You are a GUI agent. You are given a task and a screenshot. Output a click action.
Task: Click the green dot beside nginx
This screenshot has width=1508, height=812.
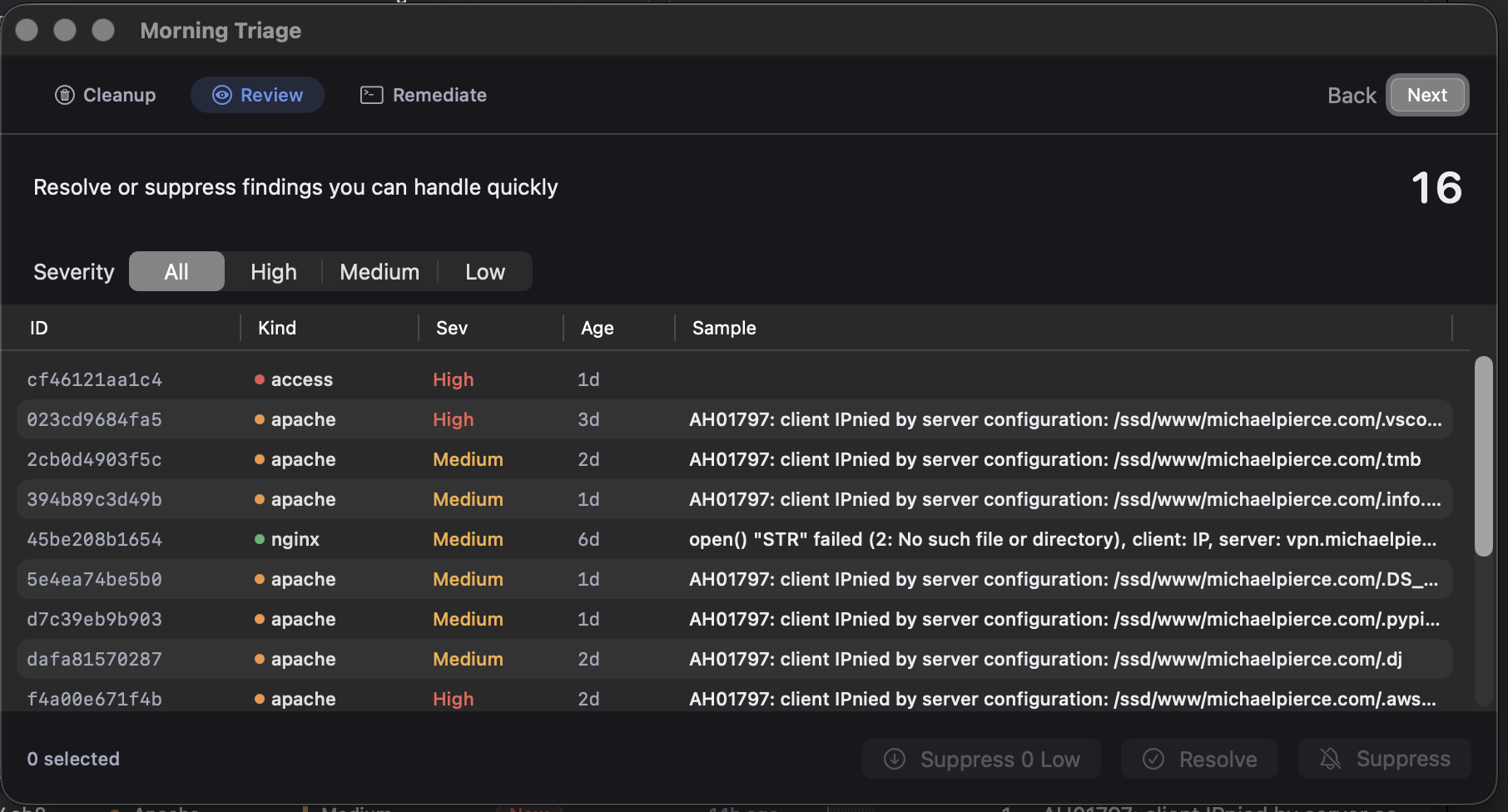pos(260,540)
